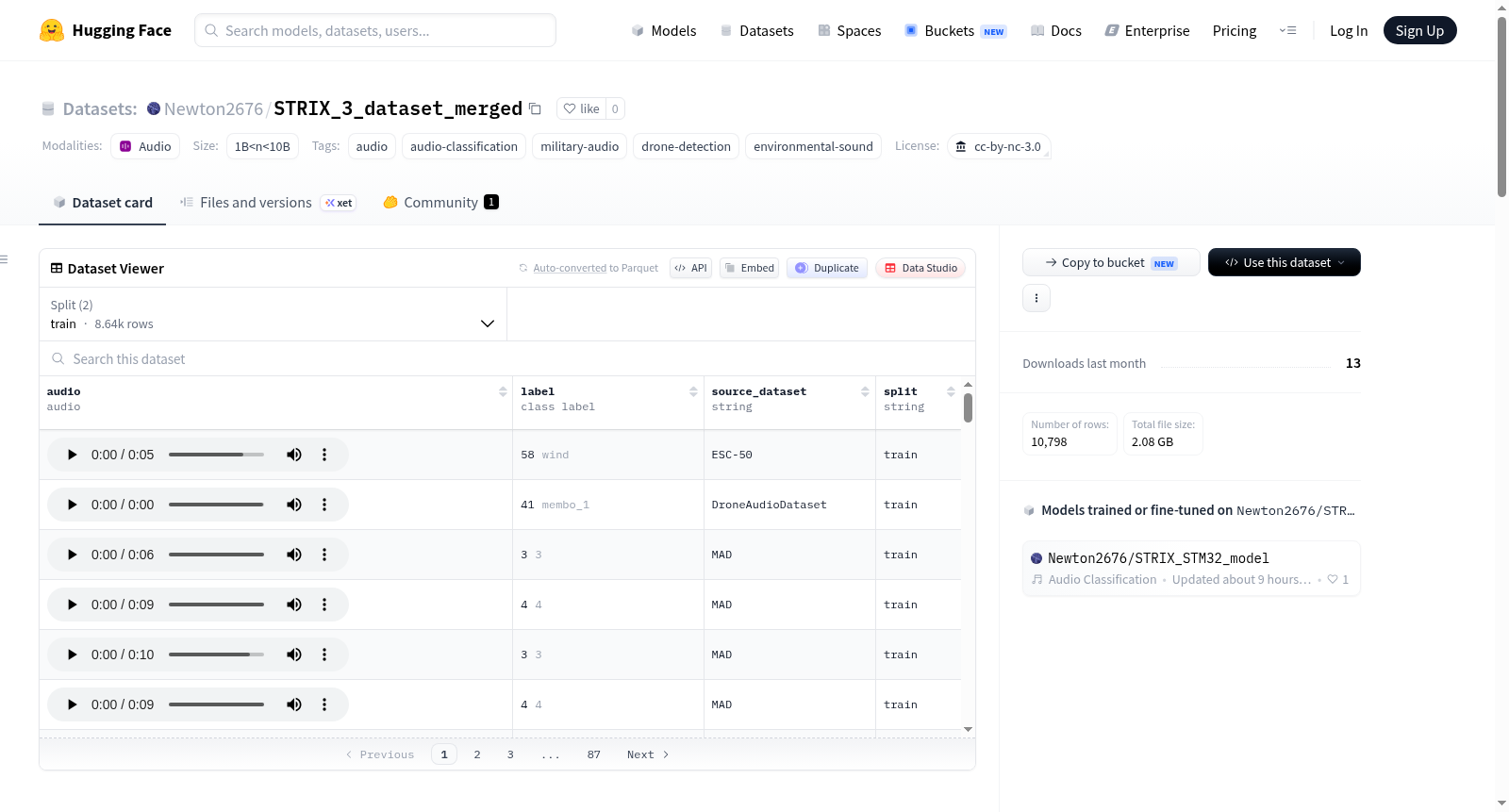Click the Embed button
The height and width of the screenshot is (812, 1509).
[749, 268]
